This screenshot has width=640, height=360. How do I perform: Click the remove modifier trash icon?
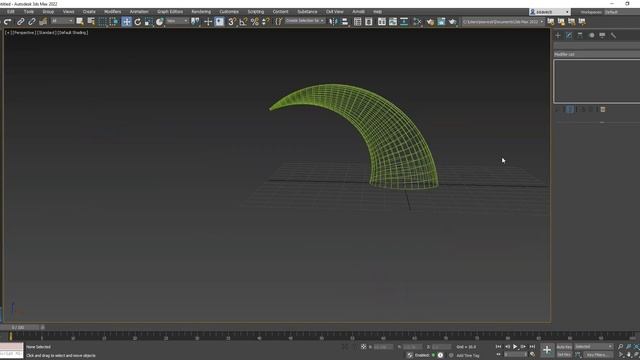[x=603, y=109]
